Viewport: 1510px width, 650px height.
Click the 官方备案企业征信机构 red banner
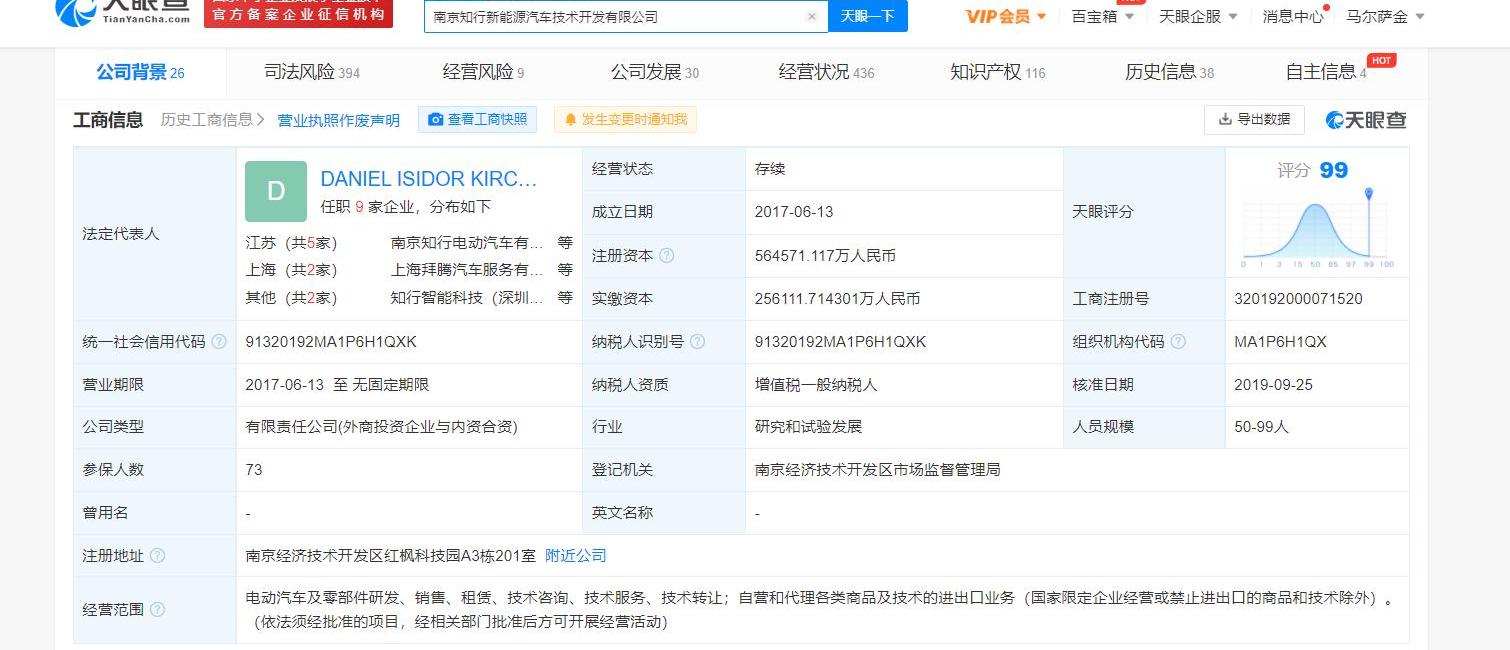[x=298, y=13]
